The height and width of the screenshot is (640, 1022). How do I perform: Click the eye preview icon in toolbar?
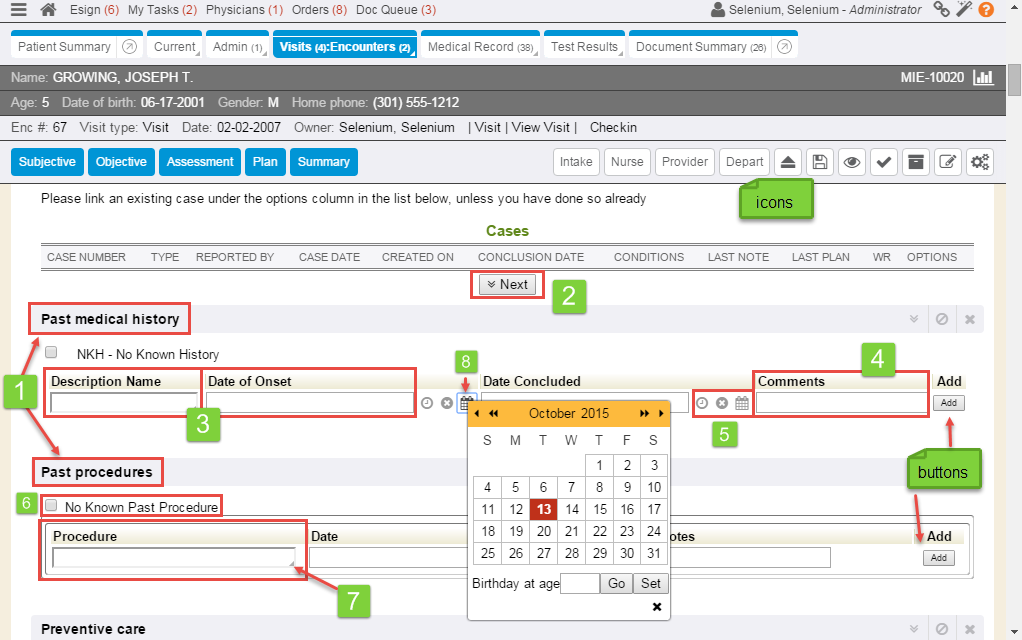(x=851, y=162)
